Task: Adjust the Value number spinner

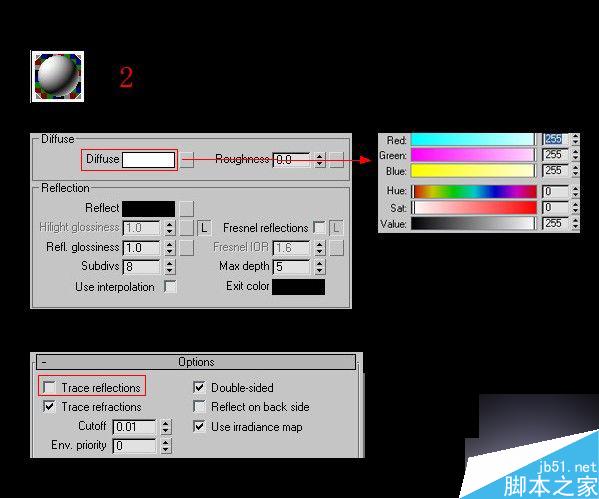Action: [x=575, y=224]
